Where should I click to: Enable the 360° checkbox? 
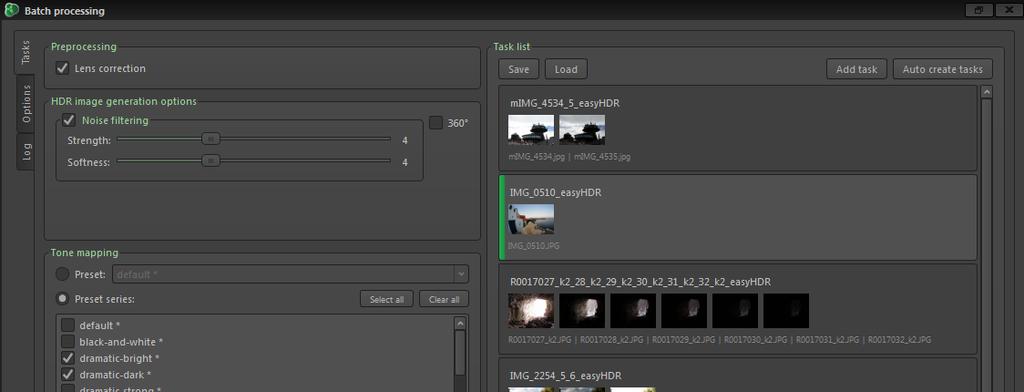click(x=436, y=122)
